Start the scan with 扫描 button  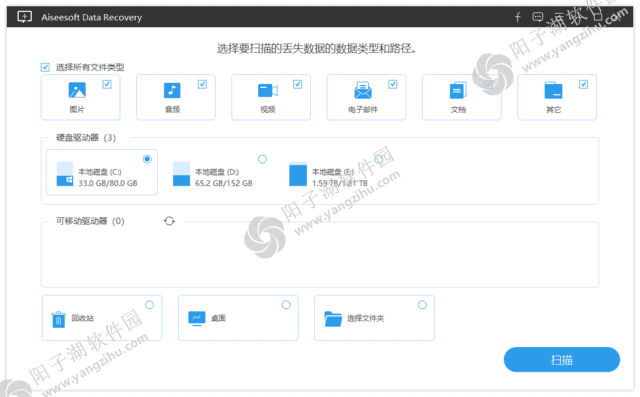562,359
